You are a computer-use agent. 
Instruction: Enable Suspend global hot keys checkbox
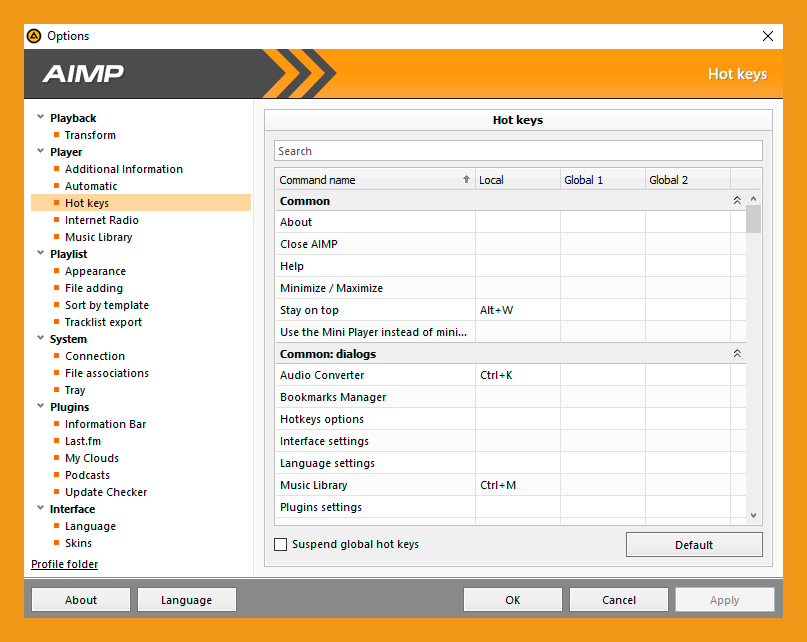pos(281,545)
